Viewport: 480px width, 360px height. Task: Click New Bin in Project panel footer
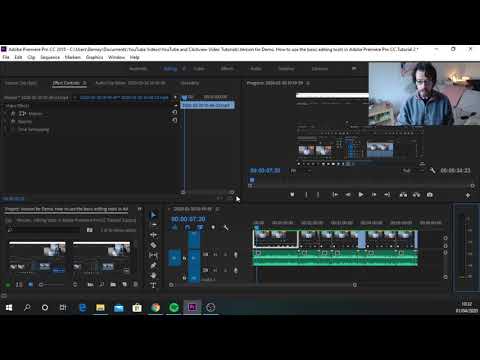113,285
